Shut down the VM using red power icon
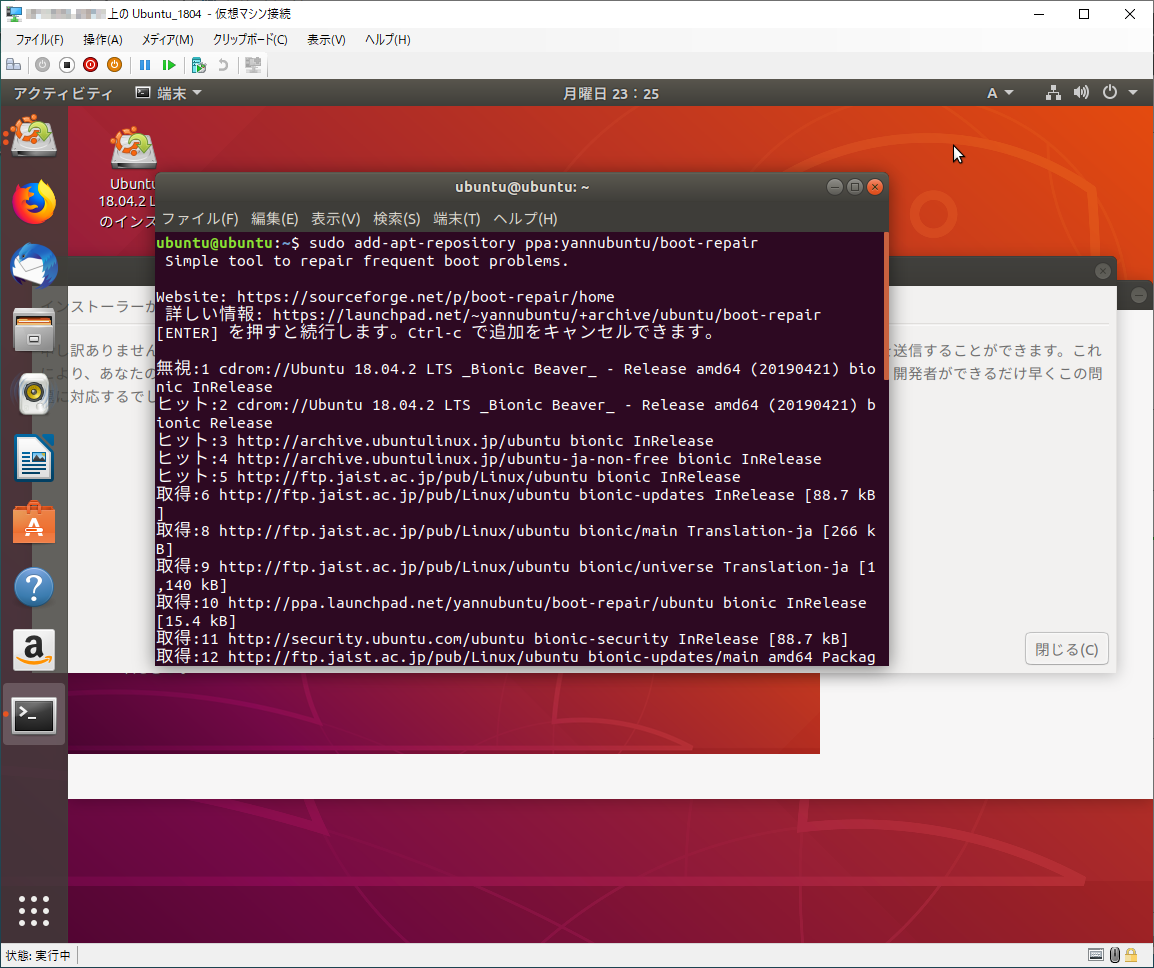This screenshot has width=1154, height=968. pyautogui.click(x=91, y=65)
